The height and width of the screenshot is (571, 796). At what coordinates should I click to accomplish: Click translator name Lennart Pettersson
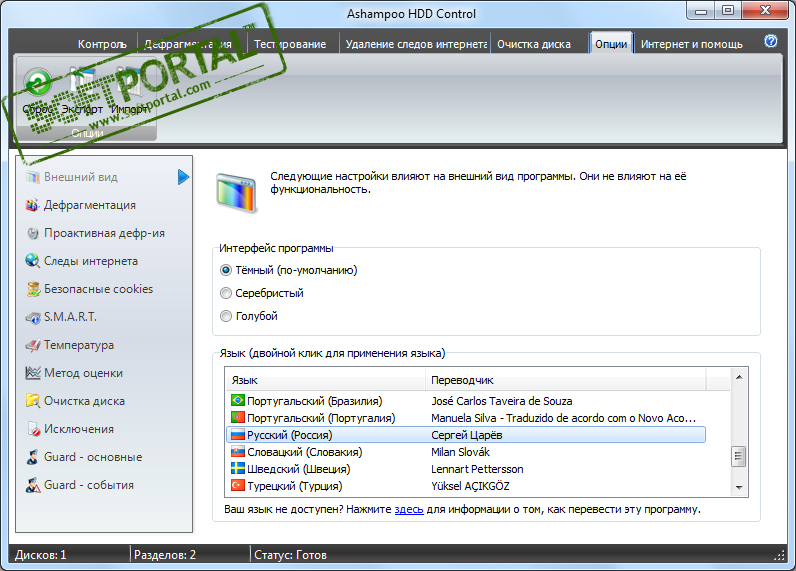coord(477,469)
